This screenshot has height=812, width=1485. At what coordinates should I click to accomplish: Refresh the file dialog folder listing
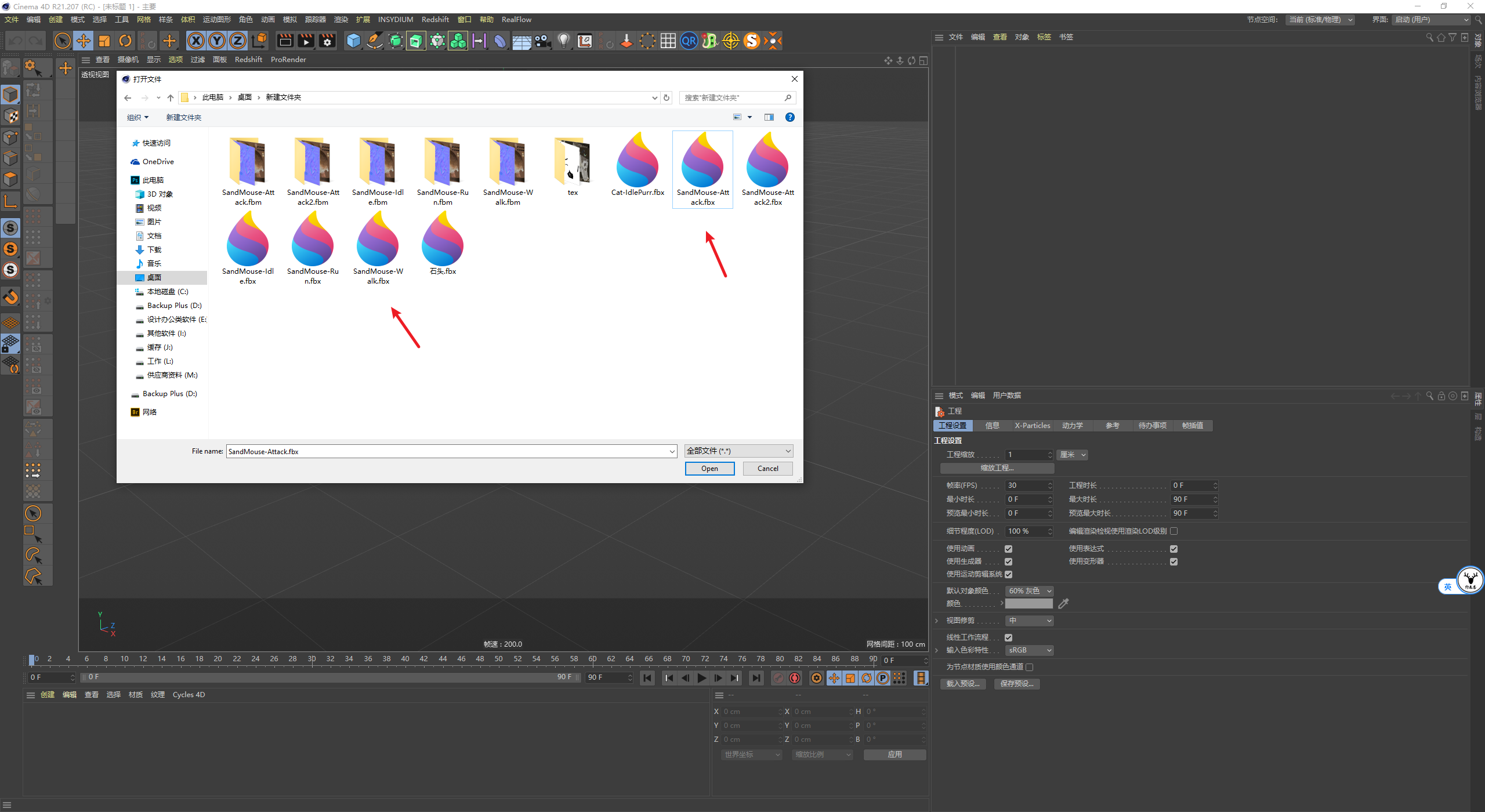[667, 97]
